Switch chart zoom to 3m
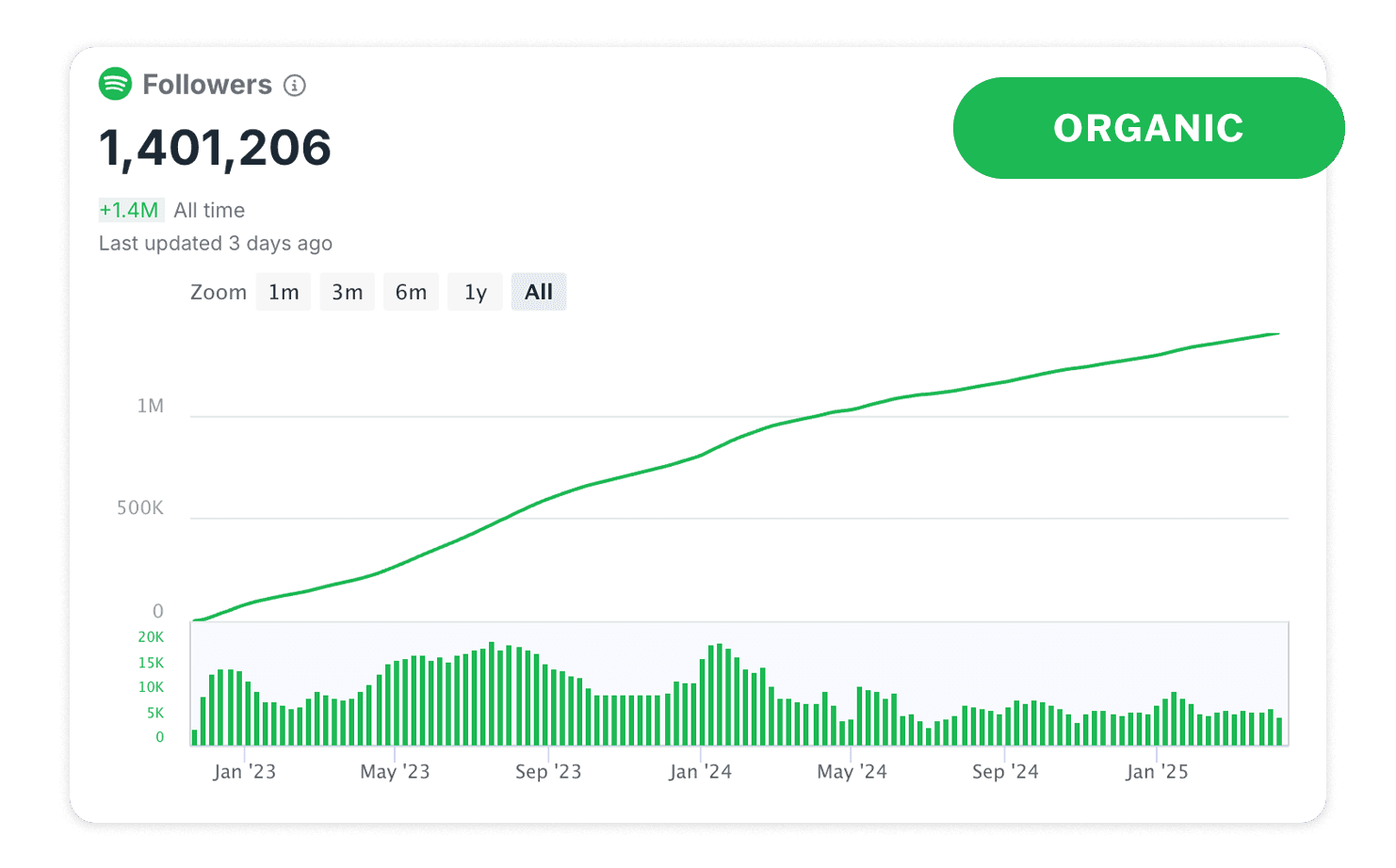The height and width of the screenshot is (868, 1396). coord(347,292)
